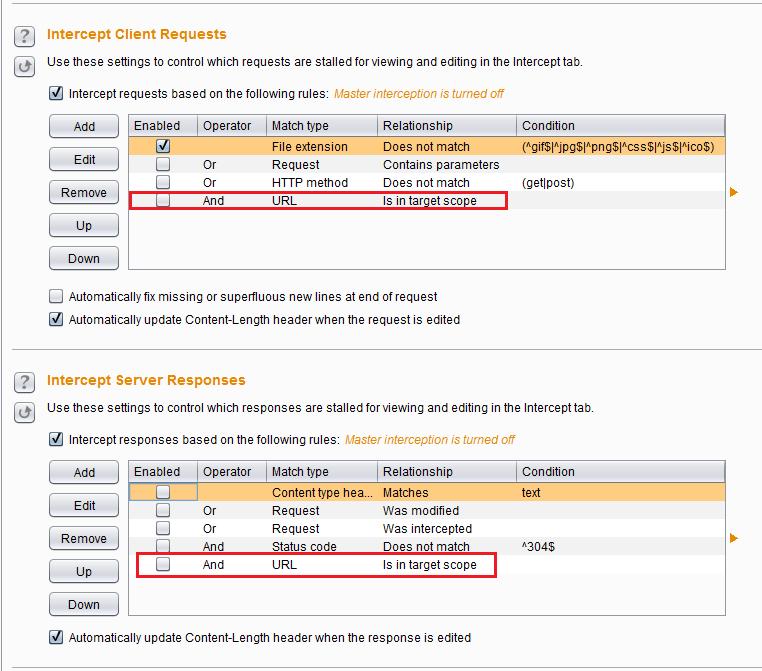Click Enabled column header in client requests table
762x671 pixels.
point(163,126)
